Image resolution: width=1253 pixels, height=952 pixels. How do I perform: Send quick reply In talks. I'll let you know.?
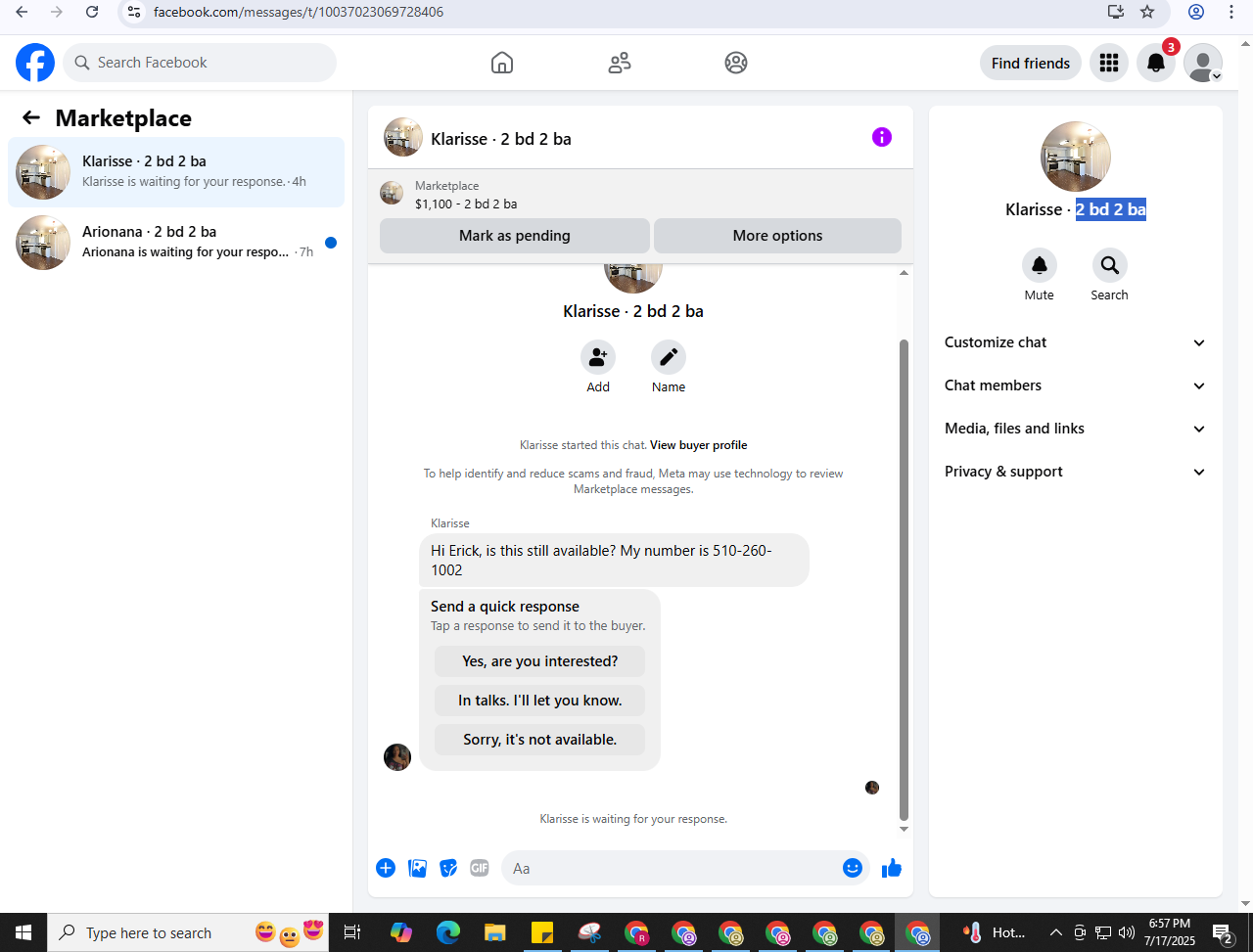[540, 701]
